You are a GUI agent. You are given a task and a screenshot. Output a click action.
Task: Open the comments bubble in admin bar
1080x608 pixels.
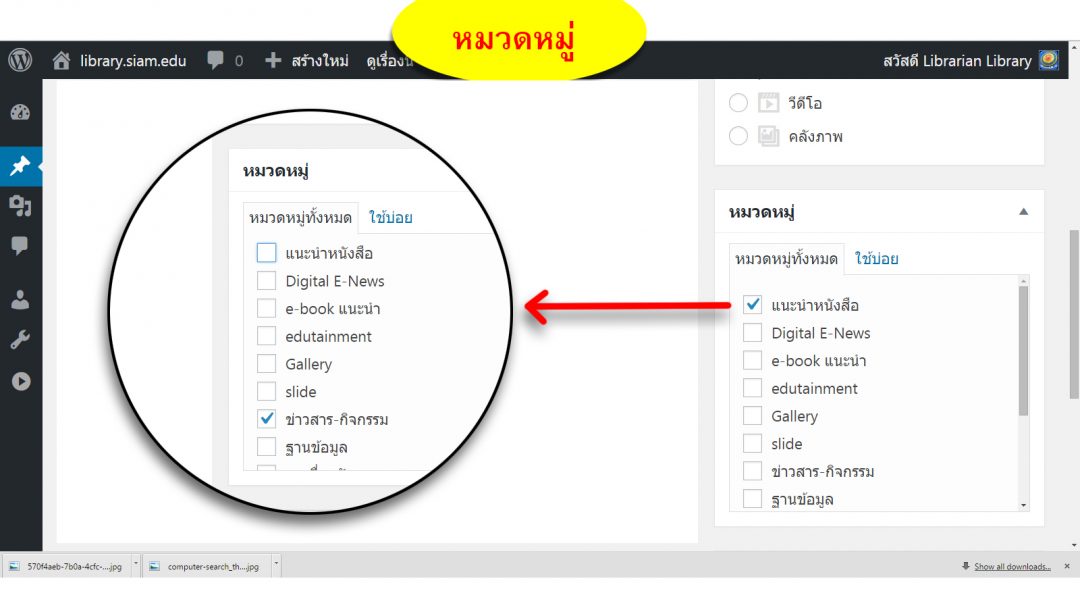coord(213,60)
